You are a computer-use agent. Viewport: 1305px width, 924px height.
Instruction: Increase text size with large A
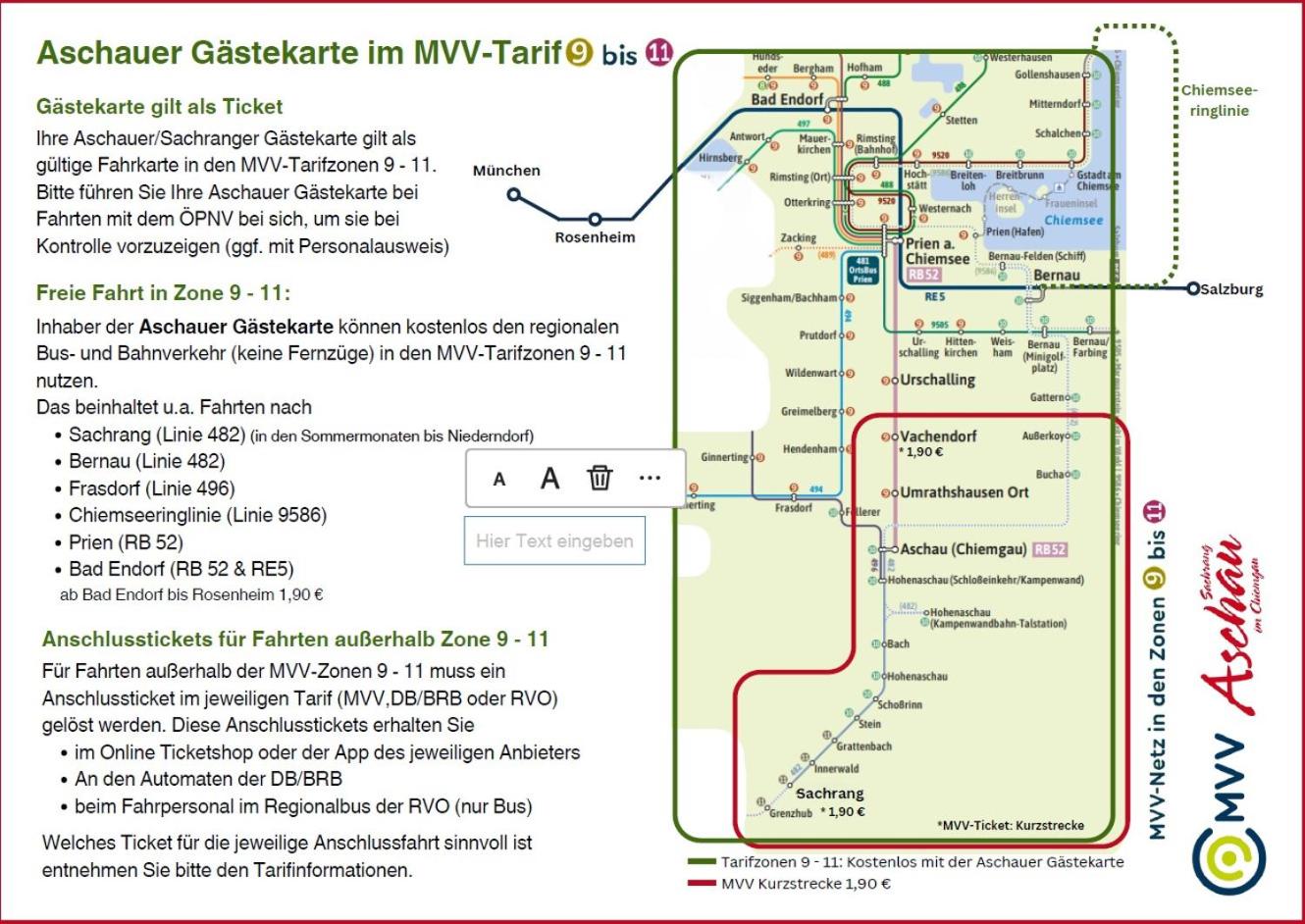[549, 478]
